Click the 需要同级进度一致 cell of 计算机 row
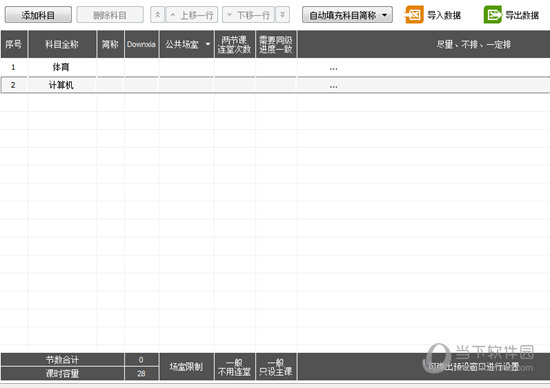 click(x=276, y=85)
